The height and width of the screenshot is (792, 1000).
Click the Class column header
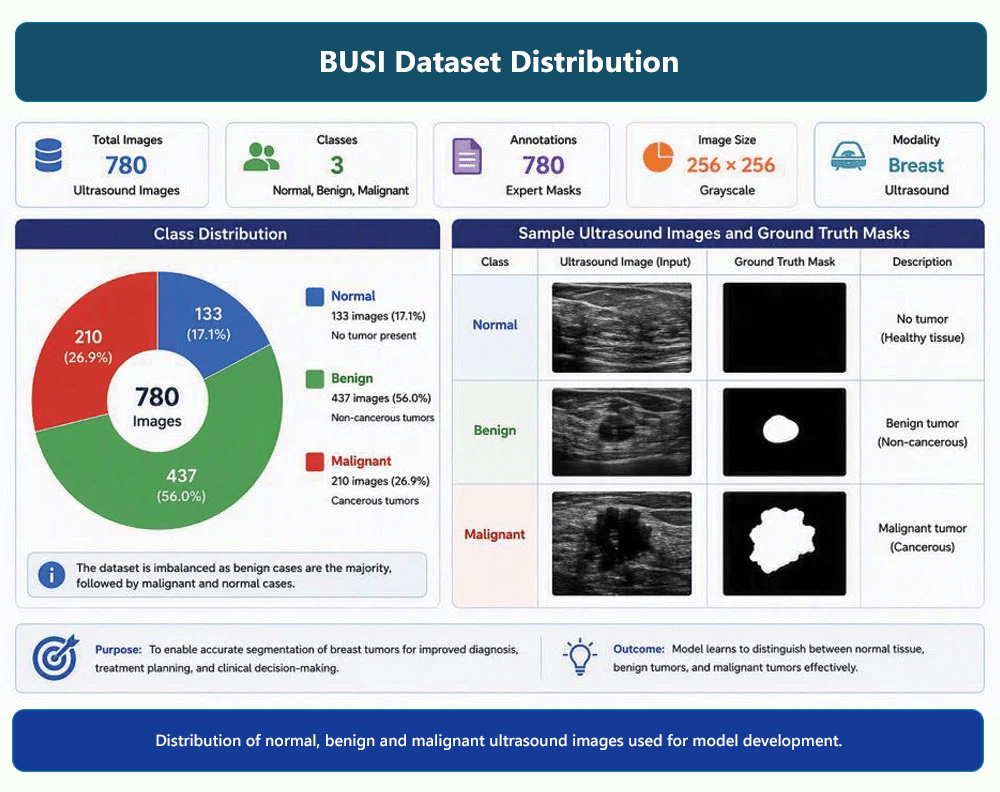[x=495, y=262]
